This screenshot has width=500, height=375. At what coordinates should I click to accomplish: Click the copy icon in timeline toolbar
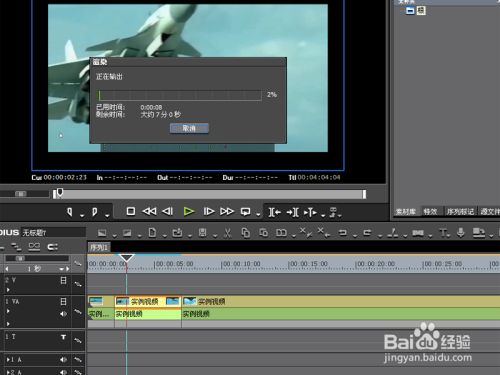pos(246,233)
